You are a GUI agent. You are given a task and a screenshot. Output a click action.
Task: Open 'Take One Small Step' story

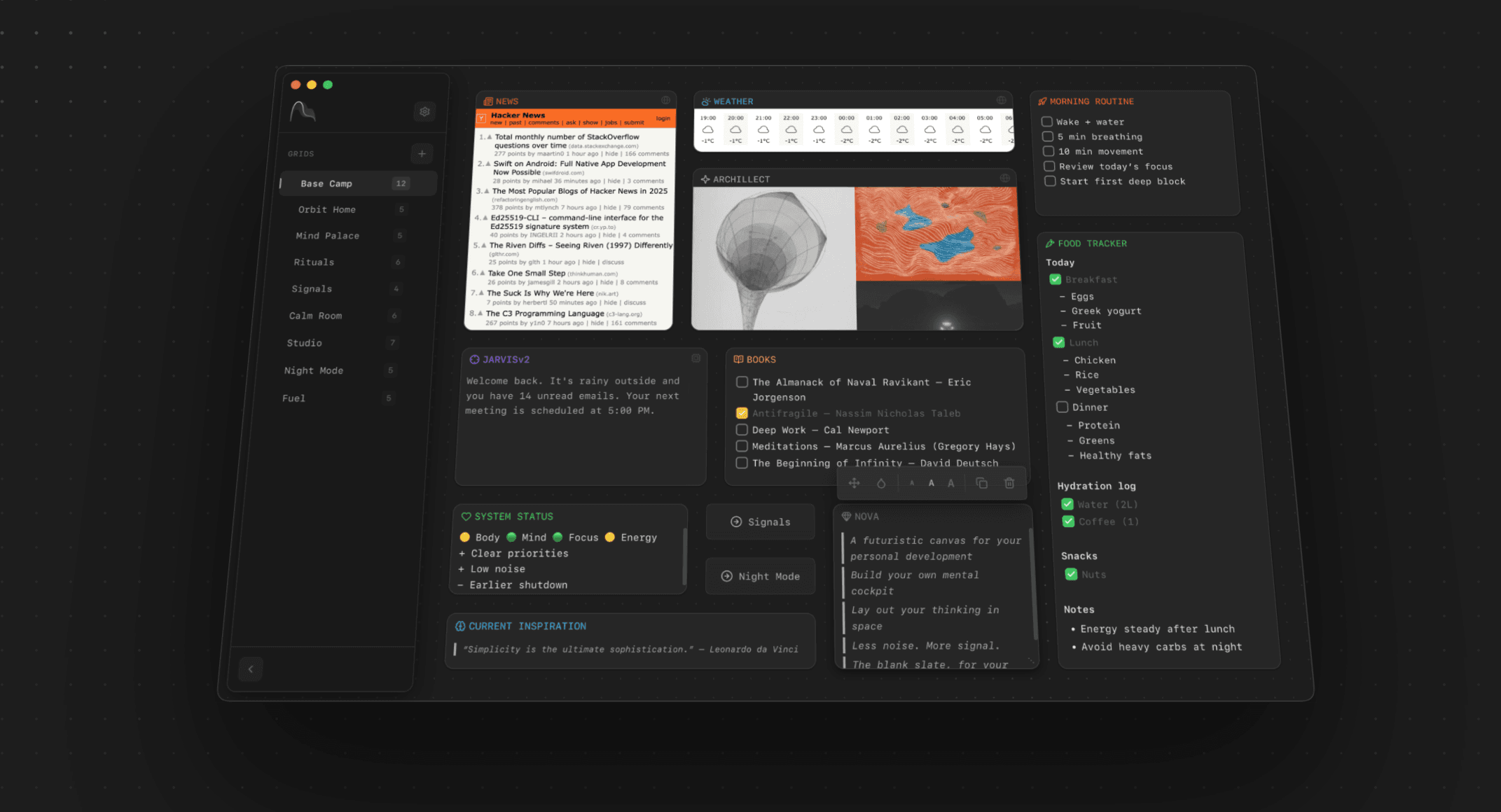tap(527, 273)
